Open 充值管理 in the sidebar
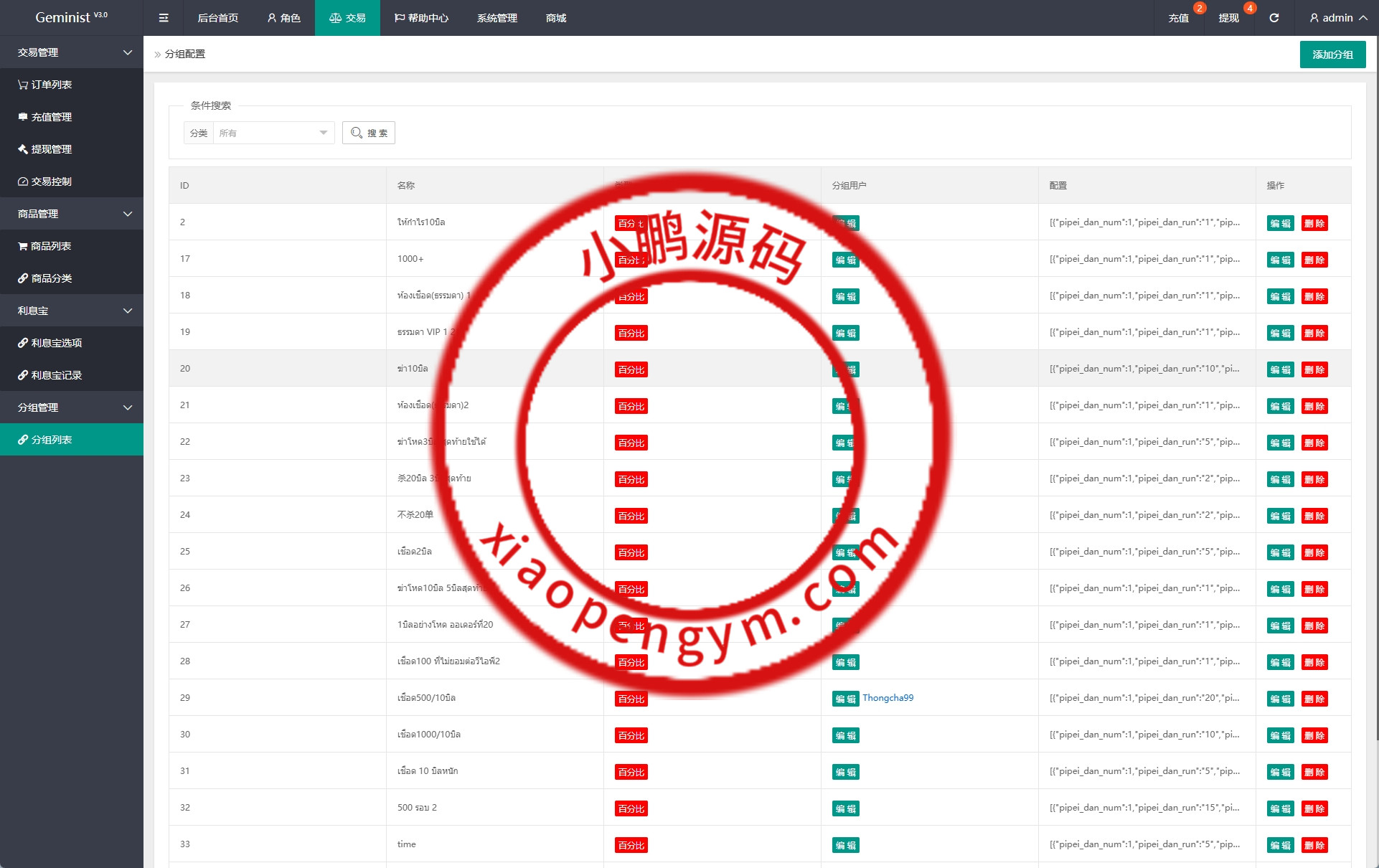The width and height of the screenshot is (1379, 868). [x=45, y=117]
